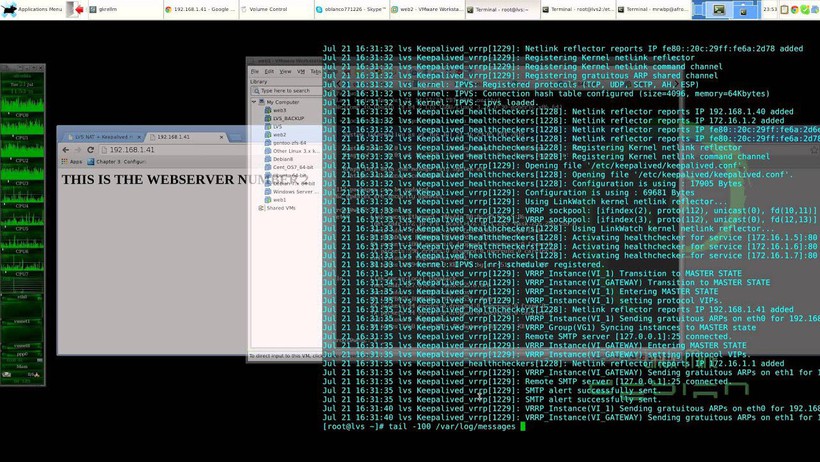This screenshot has width=820, height=462.
Task: Click the clipboard tray icon
Action: 784,9
